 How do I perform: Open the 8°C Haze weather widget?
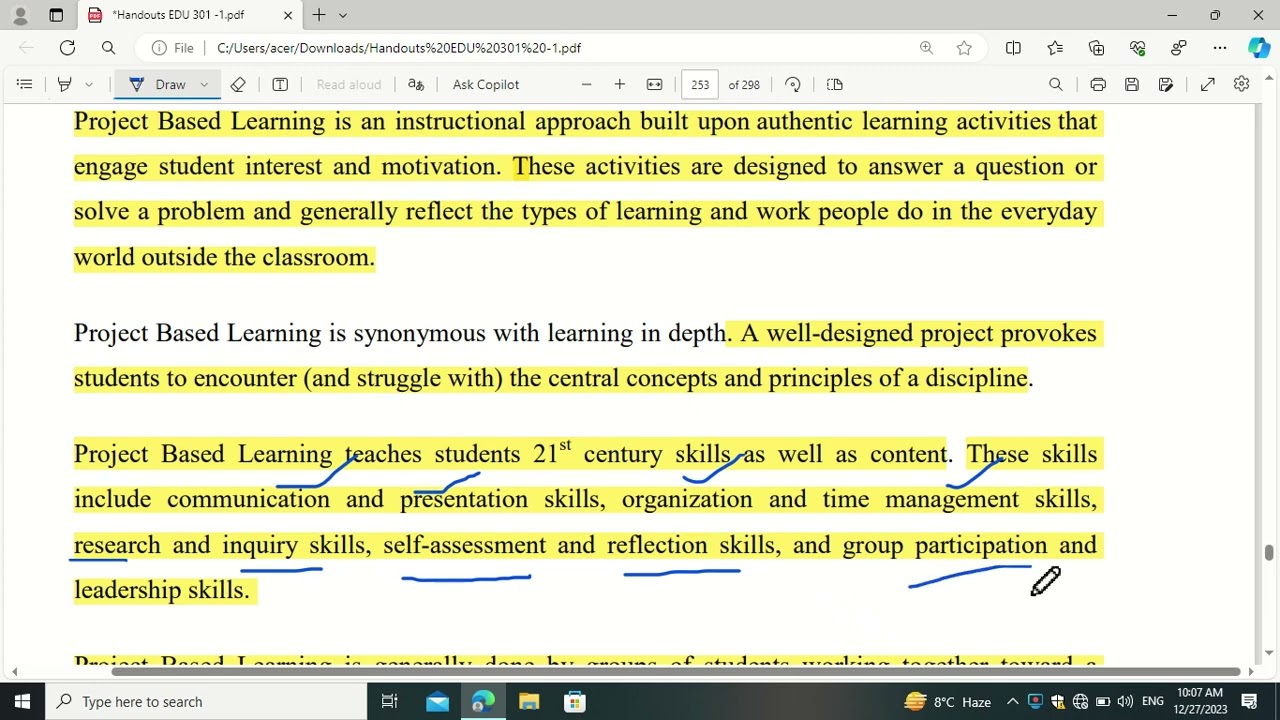click(947, 702)
